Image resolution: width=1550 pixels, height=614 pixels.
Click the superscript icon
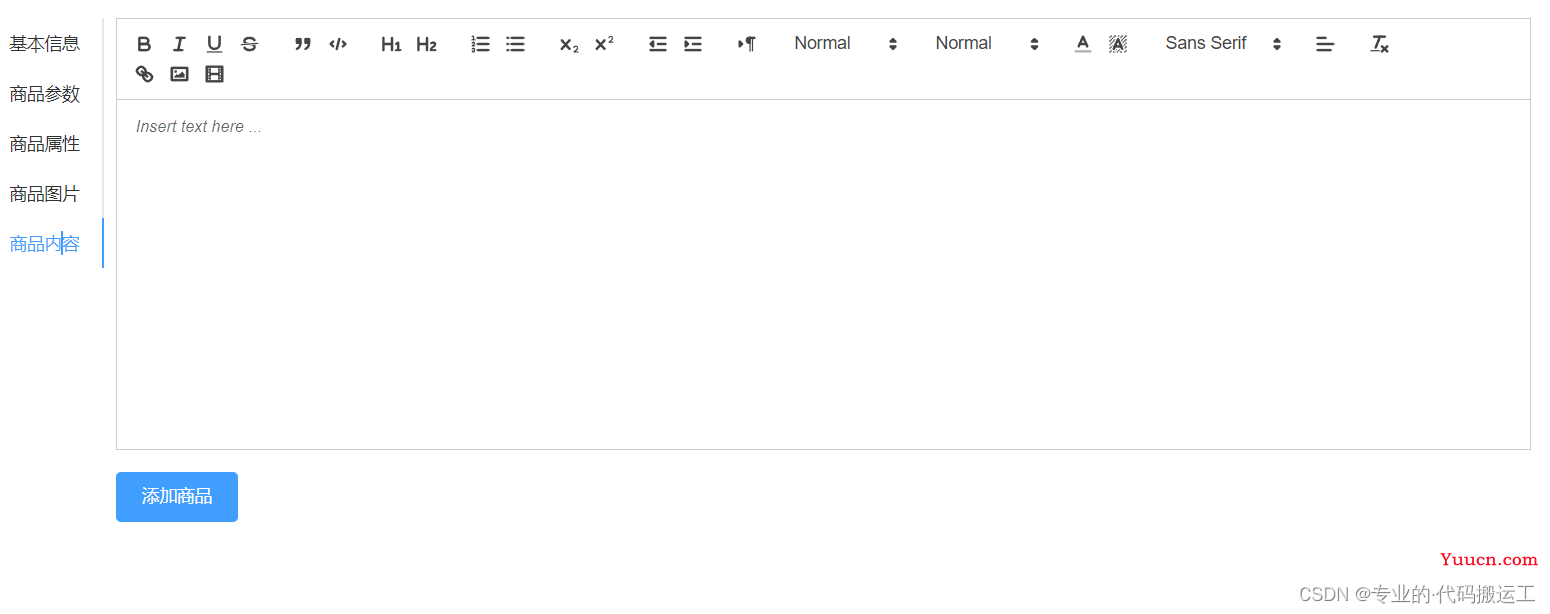[x=604, y=44]
